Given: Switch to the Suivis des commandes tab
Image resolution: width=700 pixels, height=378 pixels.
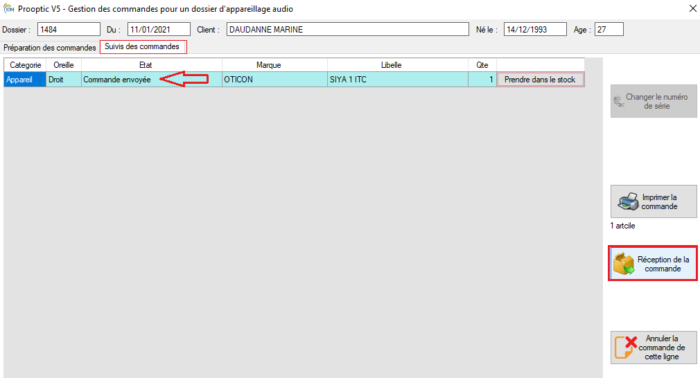Looking at the screenshot, I should (x=142, y=46).
